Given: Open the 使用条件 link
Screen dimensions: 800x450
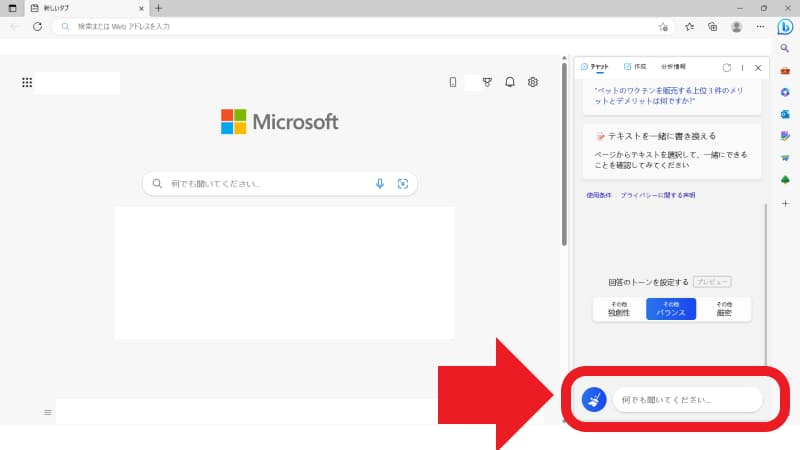Looking at the screenshot, I should [x=598, y=195].
